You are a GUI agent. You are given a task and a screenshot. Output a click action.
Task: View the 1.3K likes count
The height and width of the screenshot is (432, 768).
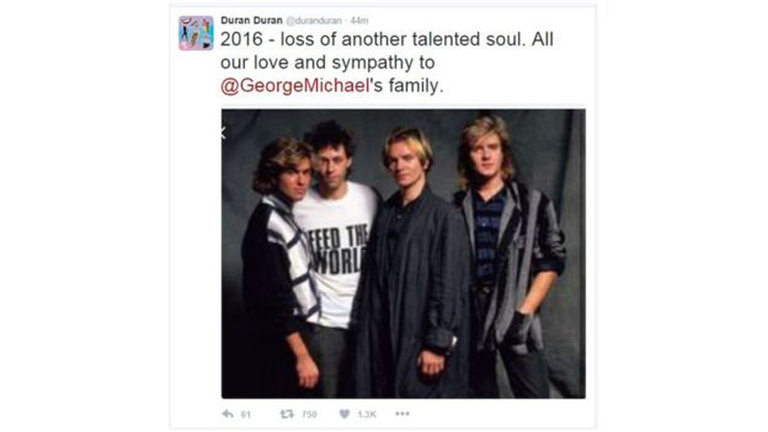(367, 415)
